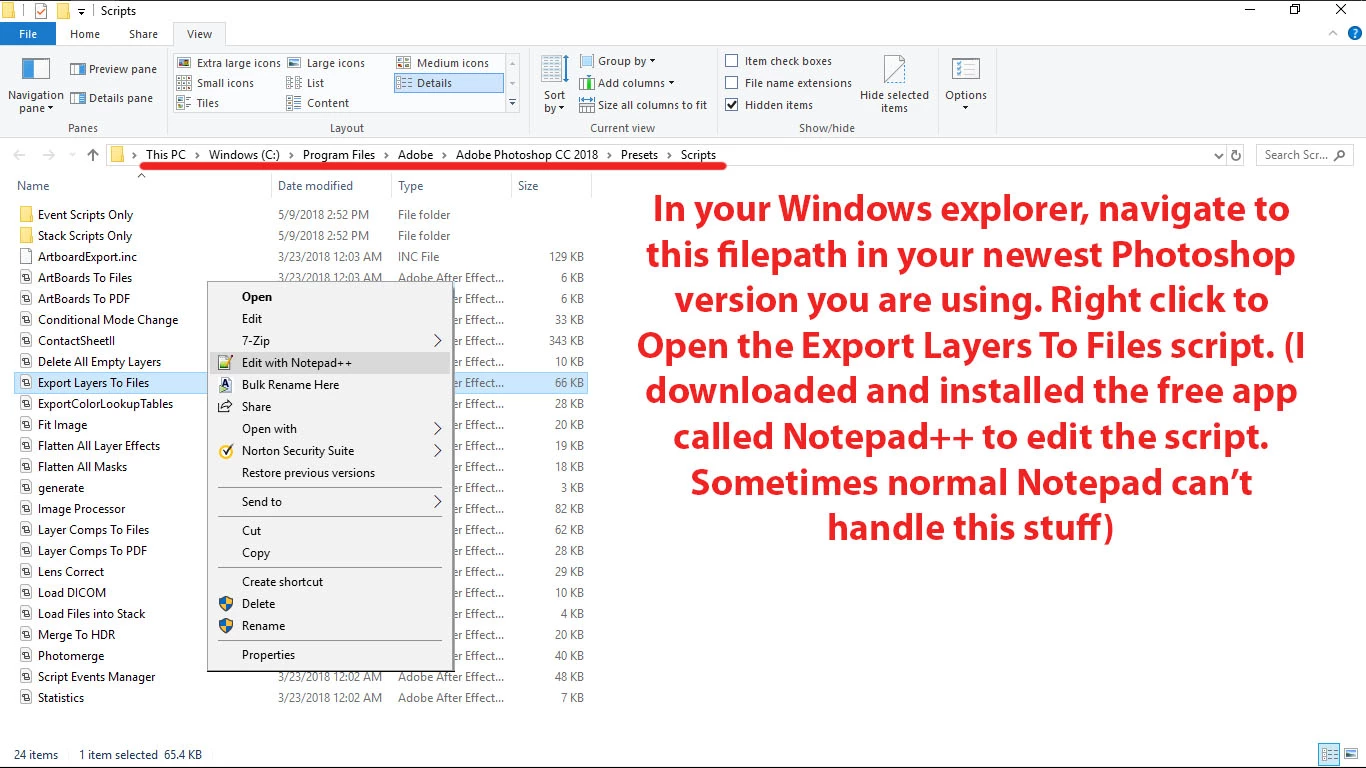This screenshot has height=768, width=1366.
Task: Click Size all columns to fit
Action: click(x=643, y=105)
